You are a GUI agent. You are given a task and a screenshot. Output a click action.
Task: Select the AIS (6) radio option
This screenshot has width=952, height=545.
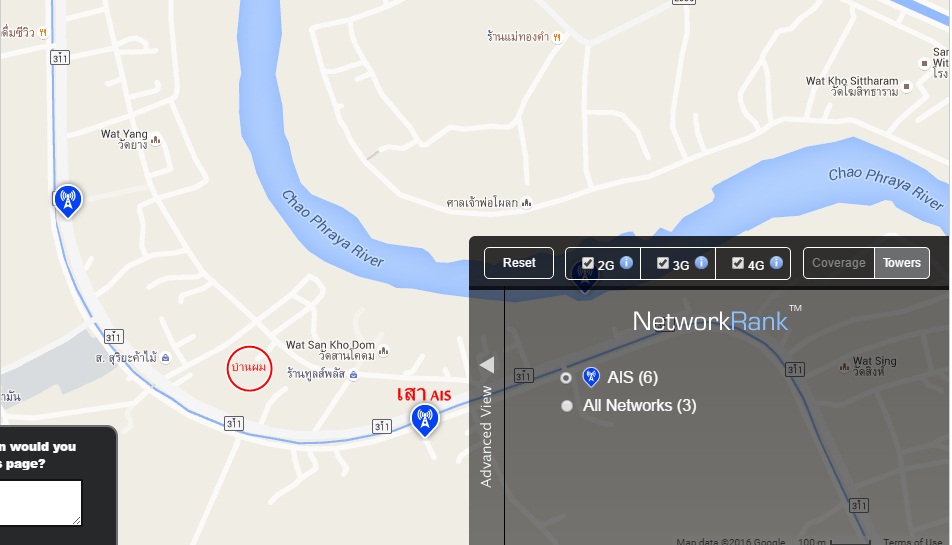point(566,378)
